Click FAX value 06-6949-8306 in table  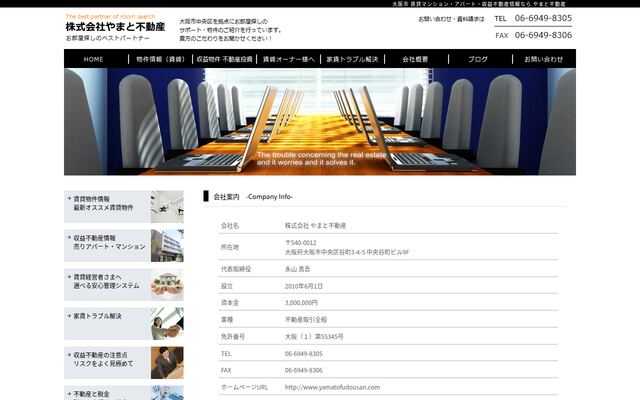(x=304, y=370)
